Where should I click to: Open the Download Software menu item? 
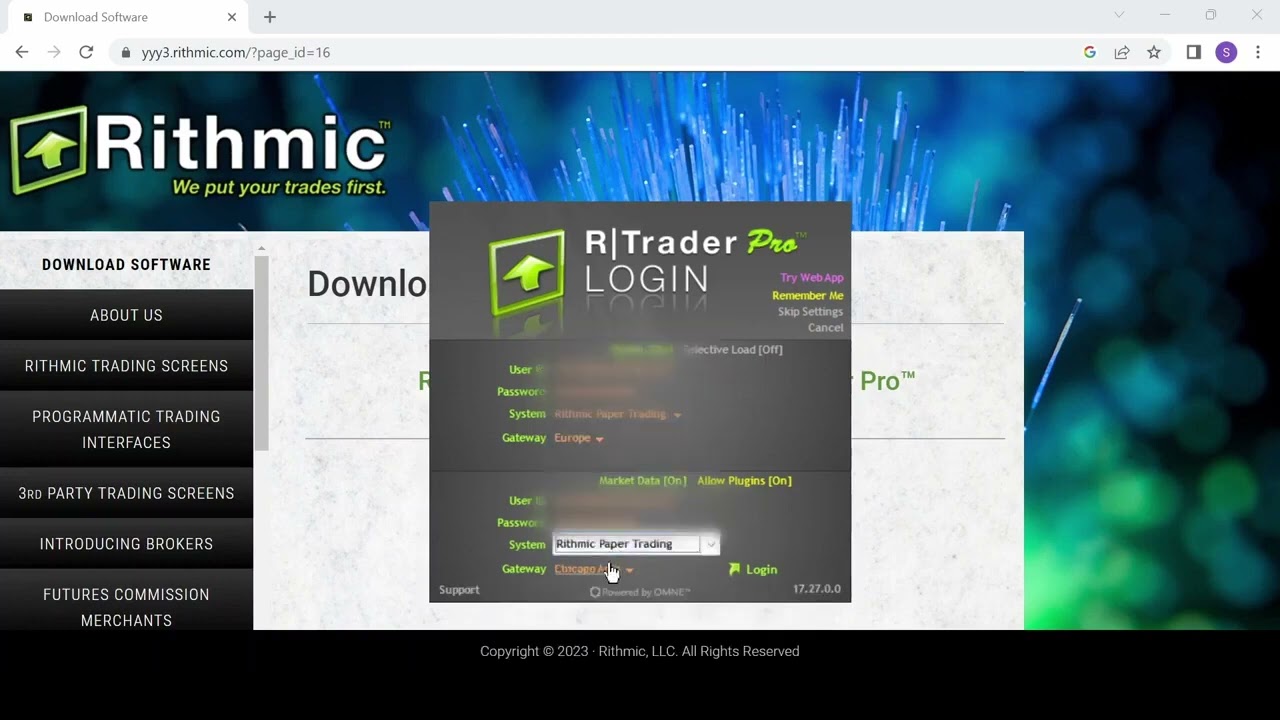click(126, 265)
